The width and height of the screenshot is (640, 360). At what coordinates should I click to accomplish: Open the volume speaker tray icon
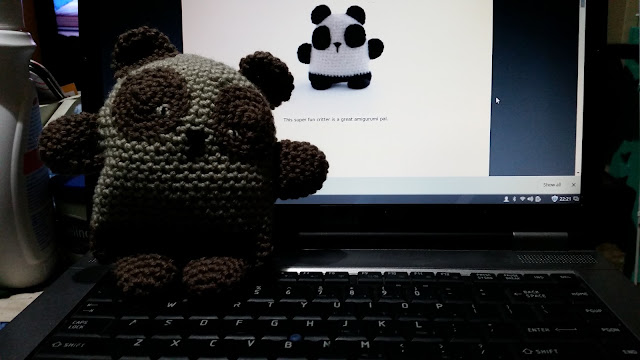click(530, 199)
